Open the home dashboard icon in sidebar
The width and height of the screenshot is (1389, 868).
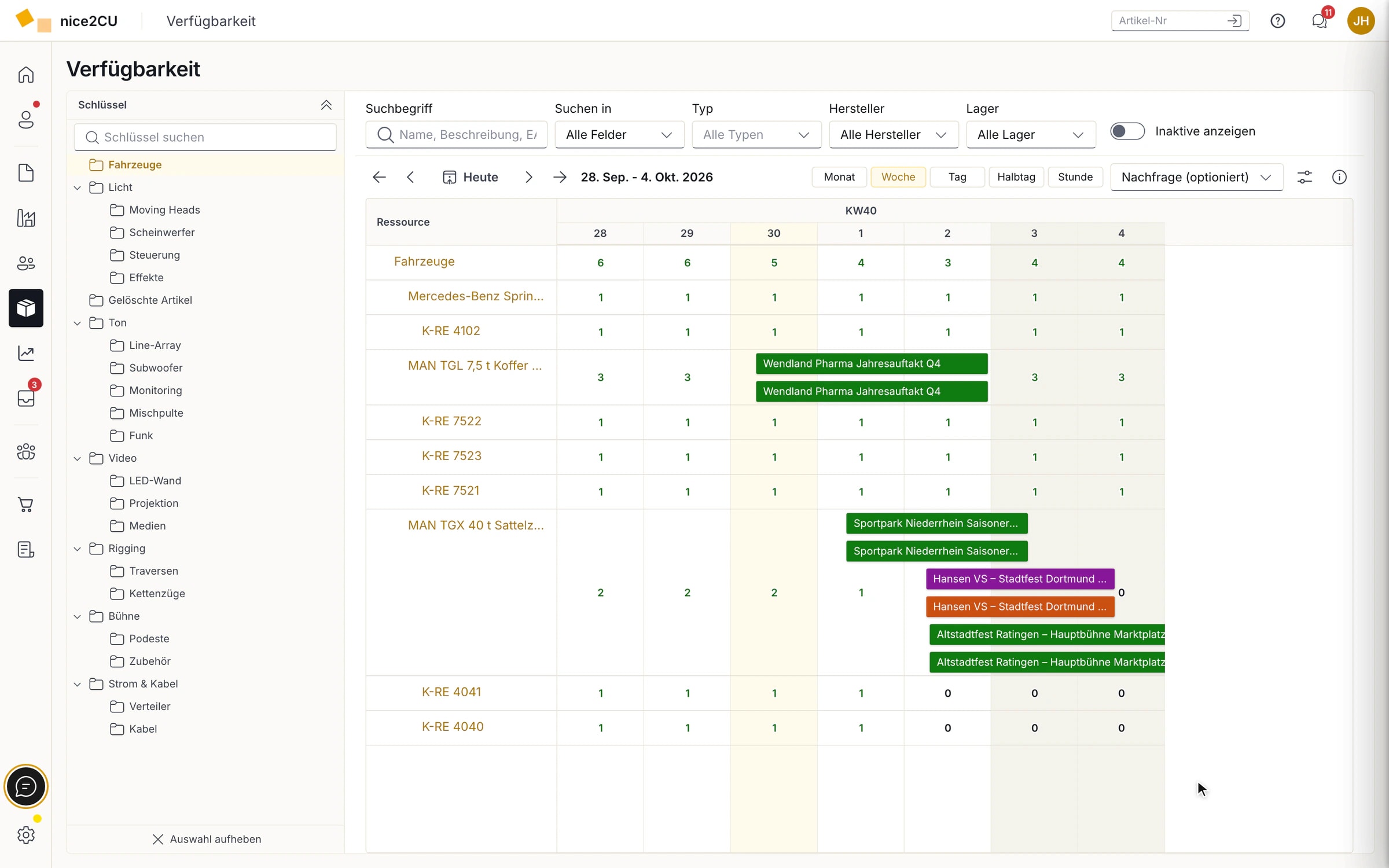[26, 75]
